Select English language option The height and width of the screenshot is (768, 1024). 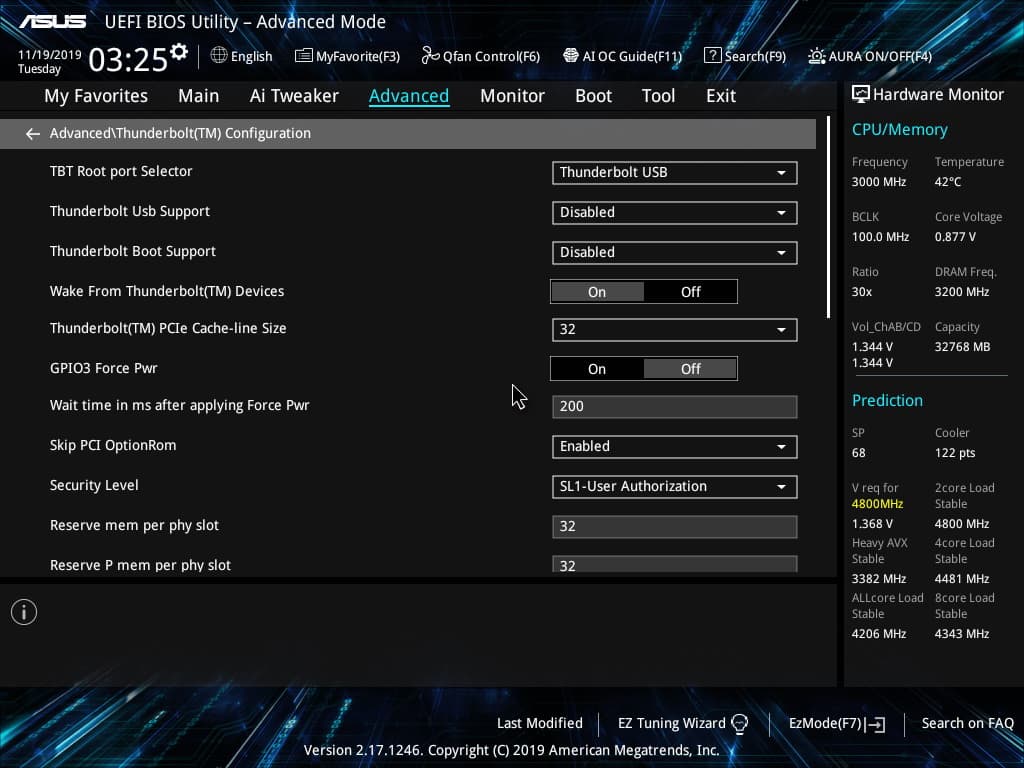point(251,56)
